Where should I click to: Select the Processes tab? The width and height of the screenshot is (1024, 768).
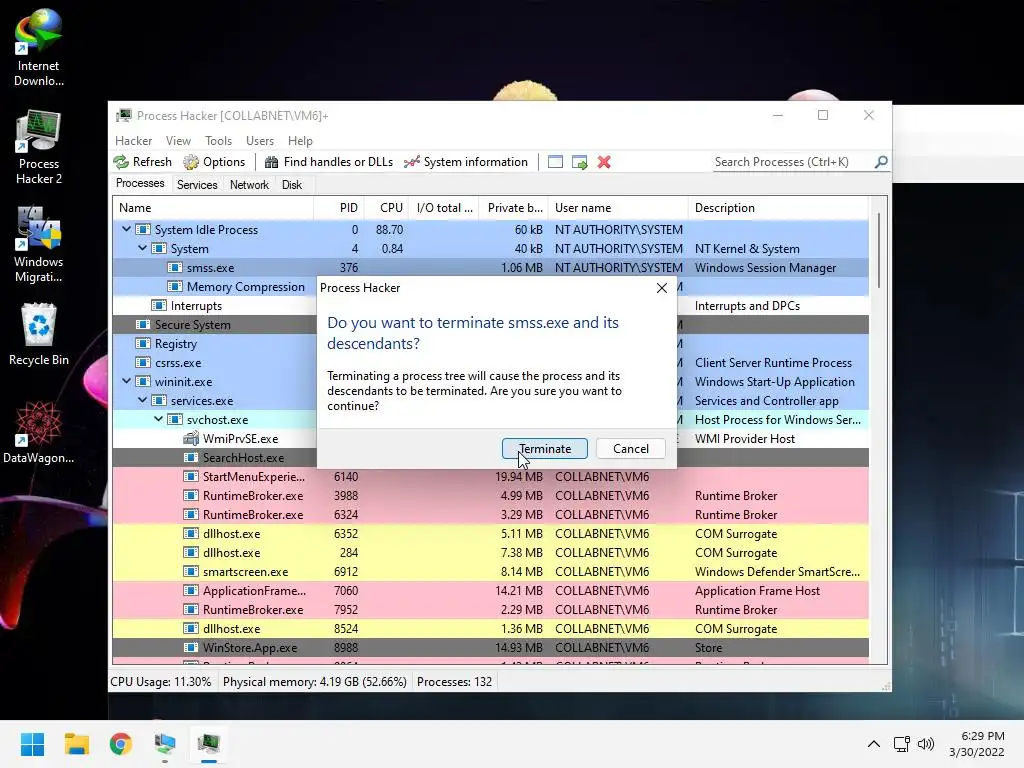point(140,184)
